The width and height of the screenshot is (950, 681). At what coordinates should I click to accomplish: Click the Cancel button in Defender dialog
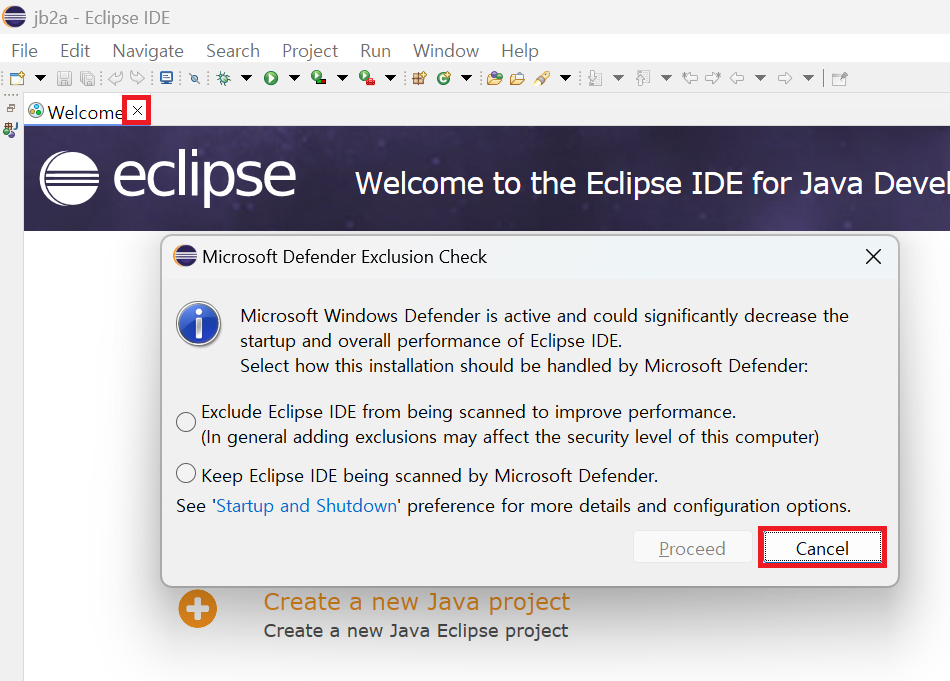point(822,548)
